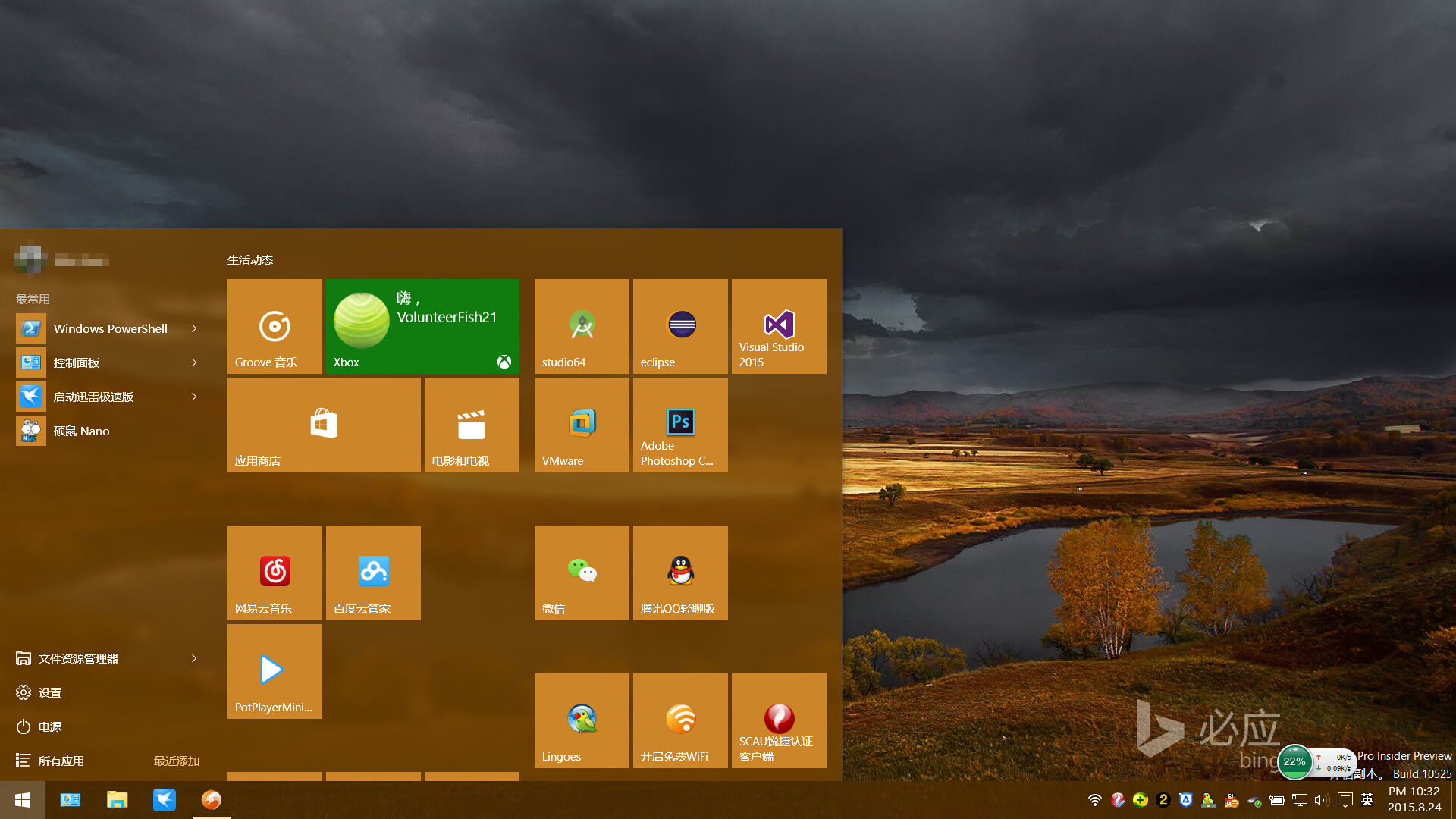Open the Wi-Fi tray icon

coord(1095,800)
